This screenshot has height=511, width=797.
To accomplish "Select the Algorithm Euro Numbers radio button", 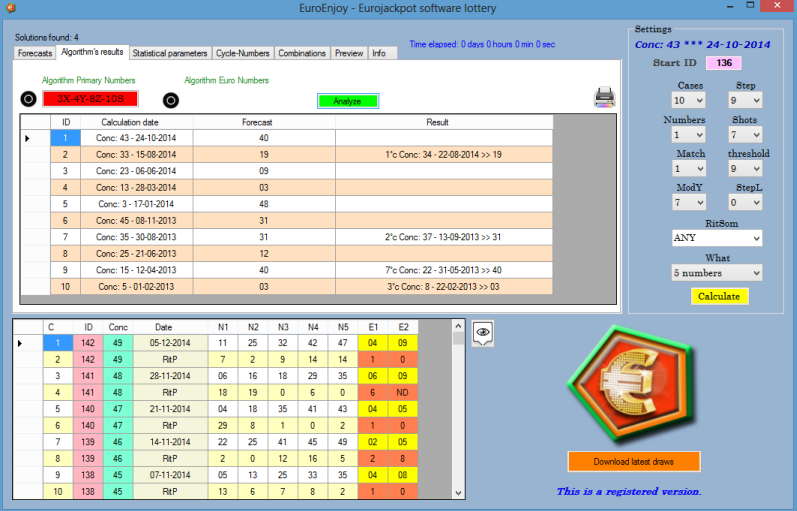I will point(171,100).
